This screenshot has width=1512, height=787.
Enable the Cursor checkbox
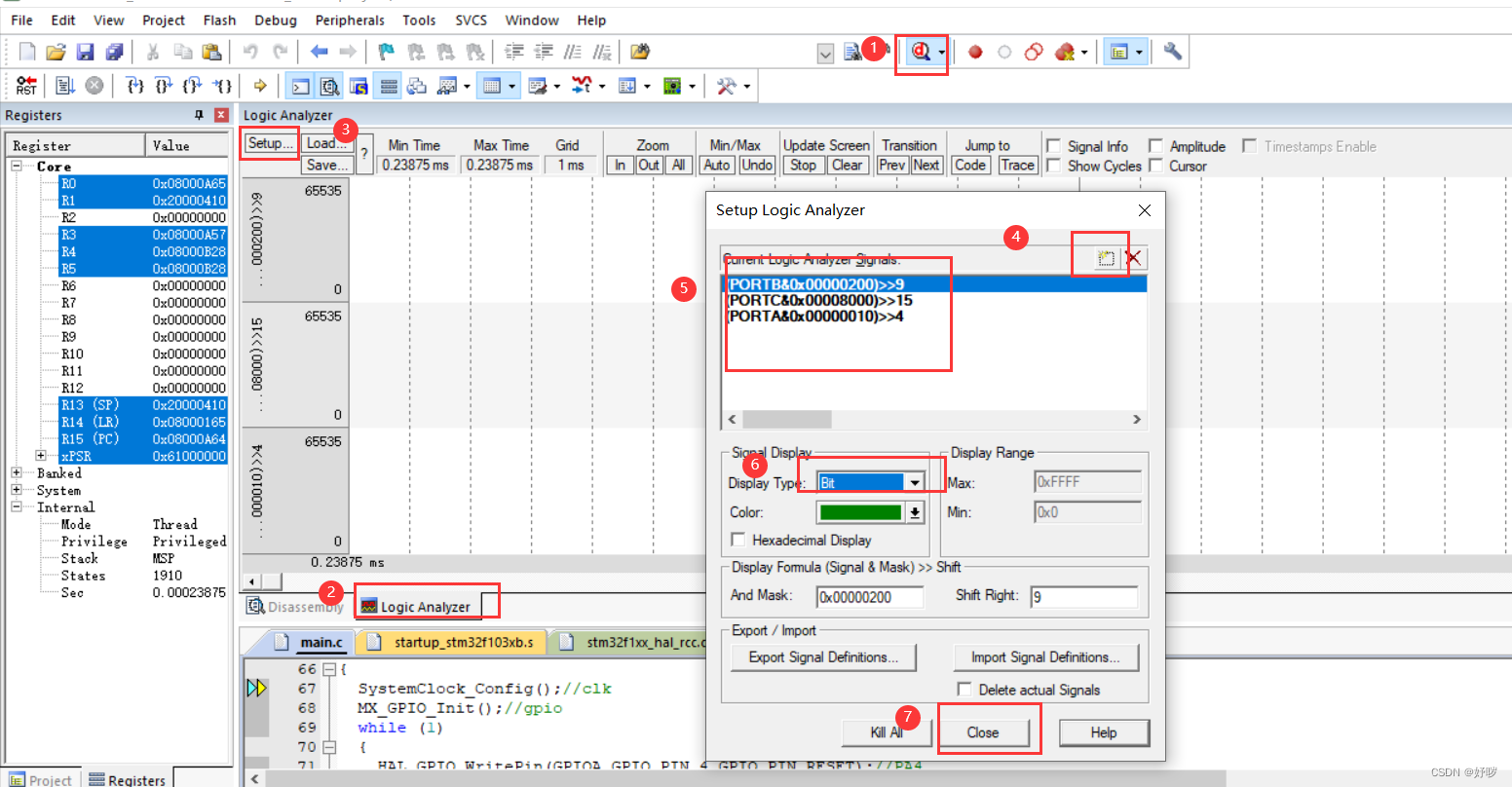point(1155,166)
